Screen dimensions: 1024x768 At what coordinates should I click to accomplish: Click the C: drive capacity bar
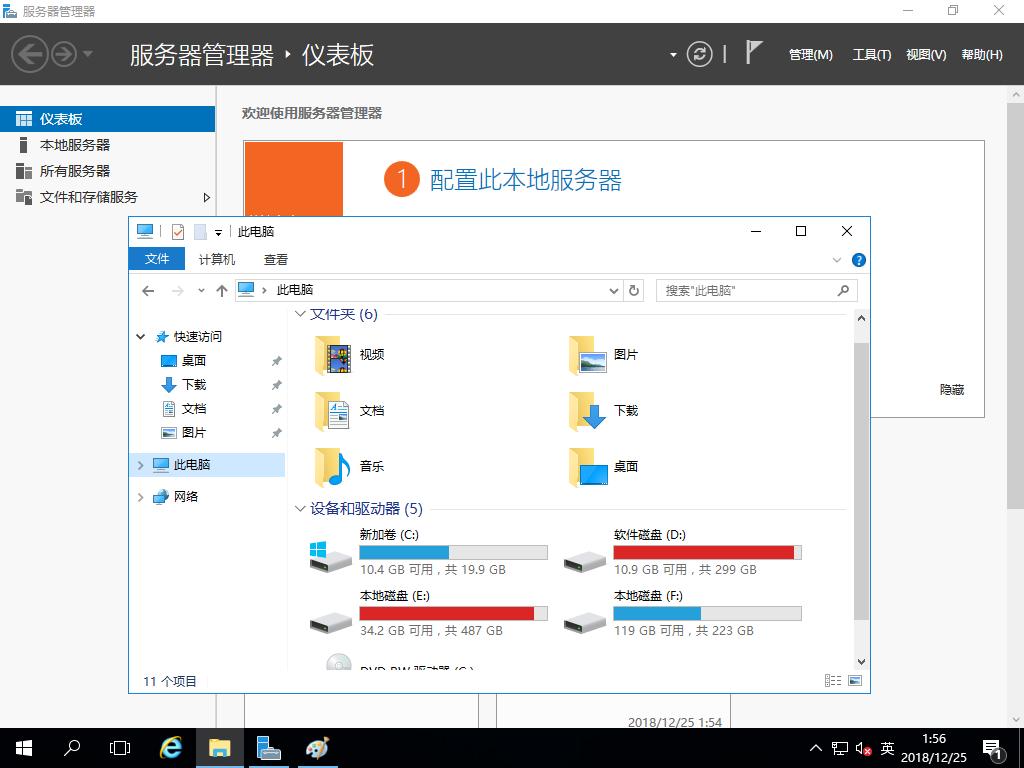(454, 551)
